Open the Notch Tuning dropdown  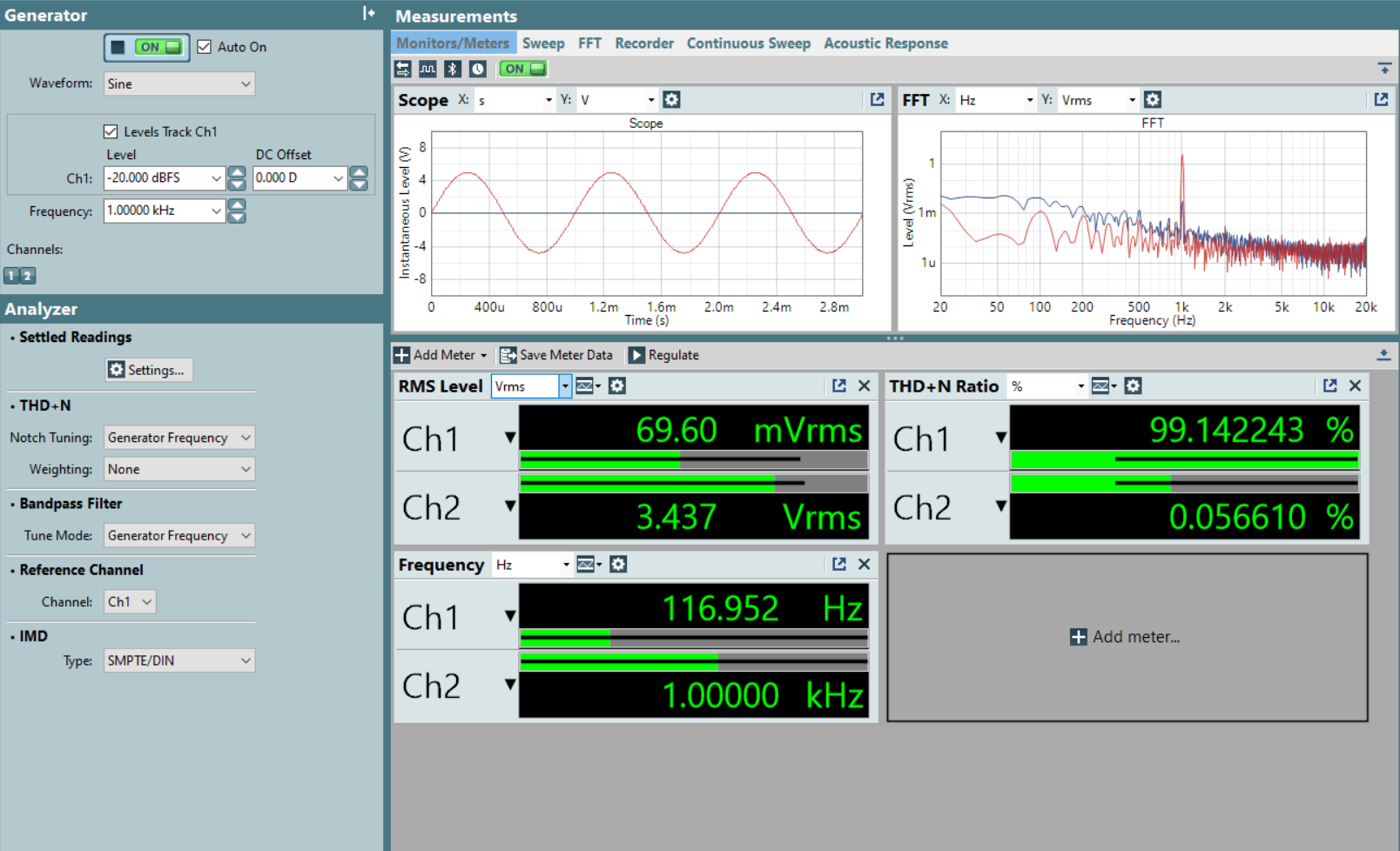click(179, 438)
